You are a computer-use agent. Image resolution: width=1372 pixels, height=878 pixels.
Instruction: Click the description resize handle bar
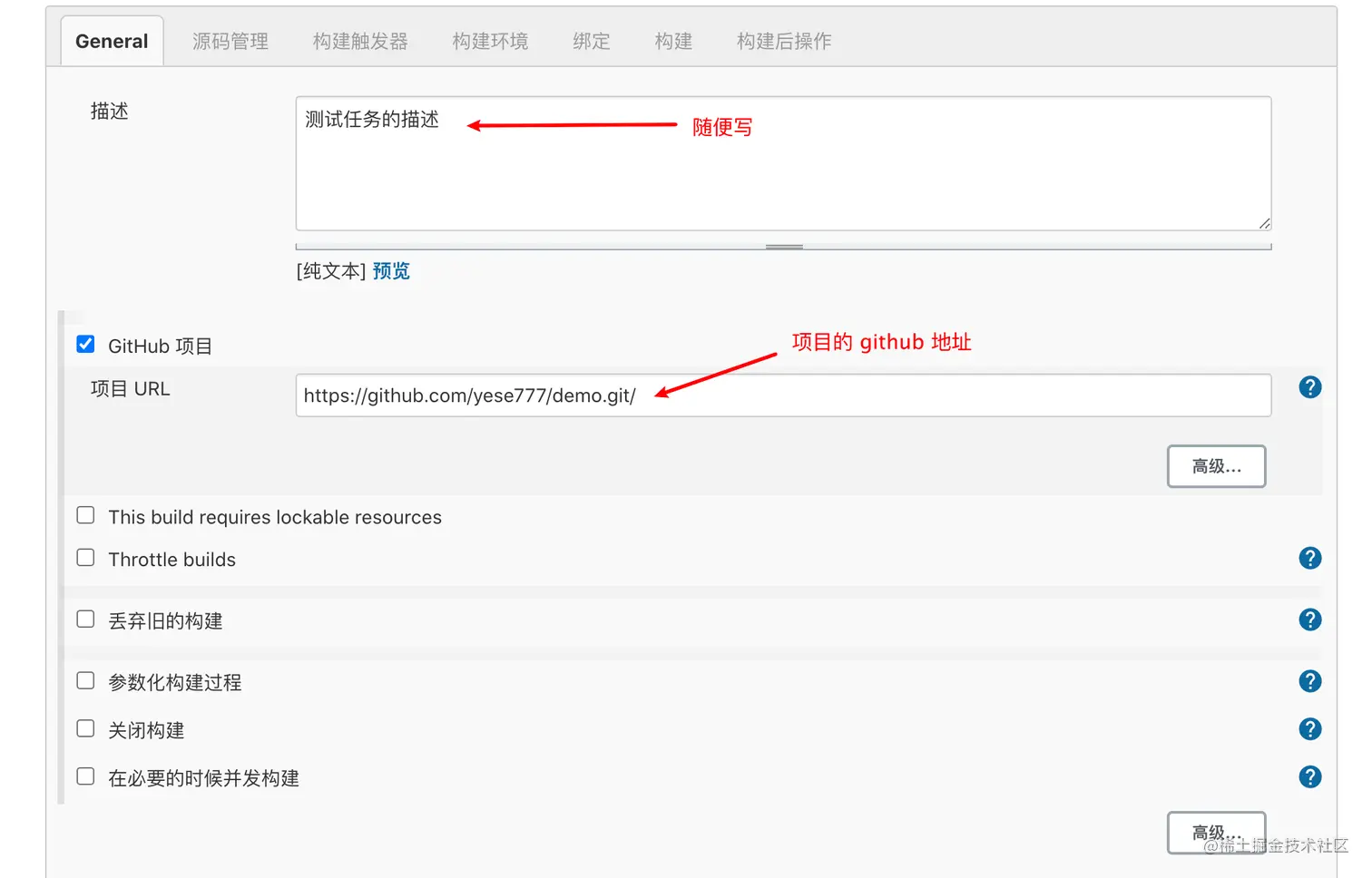(x=783, y=246)
